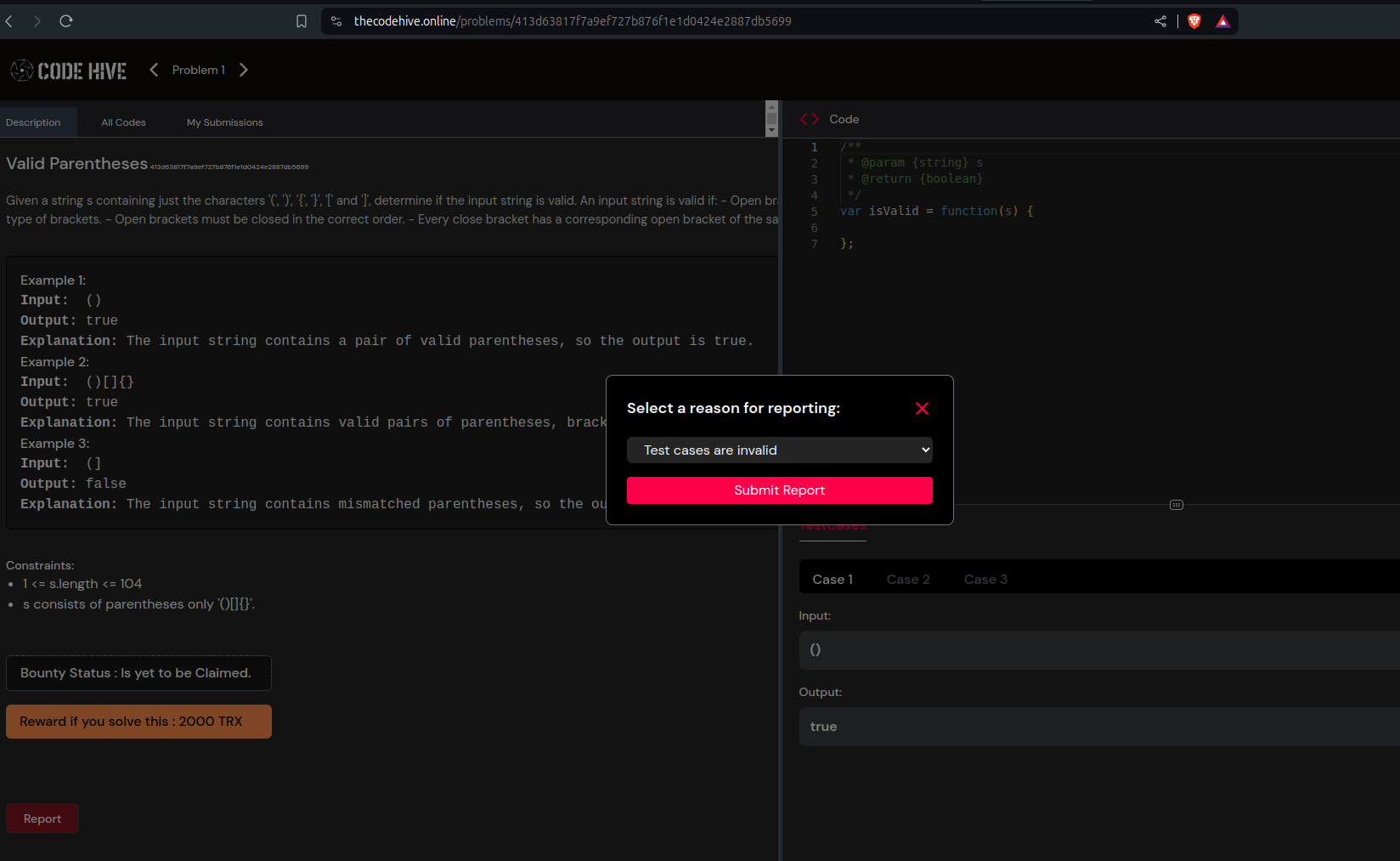Click the description panel scrollbar down arrow
Screen dimensions: 1400x861
(x=771, y=130)
